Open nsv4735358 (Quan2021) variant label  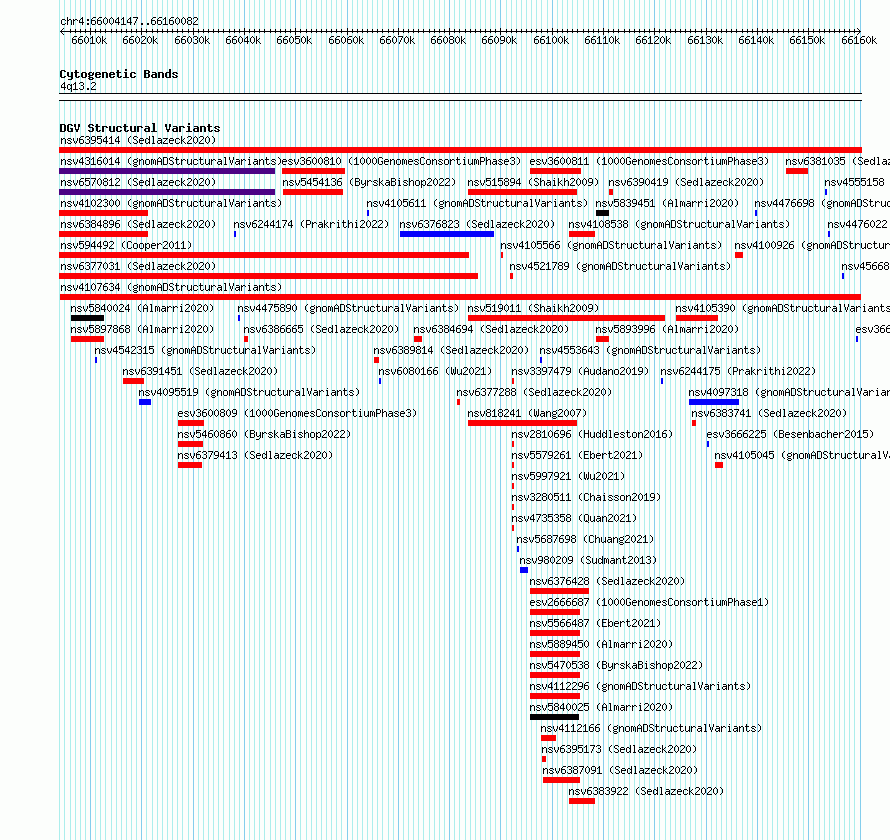(574, 518)
